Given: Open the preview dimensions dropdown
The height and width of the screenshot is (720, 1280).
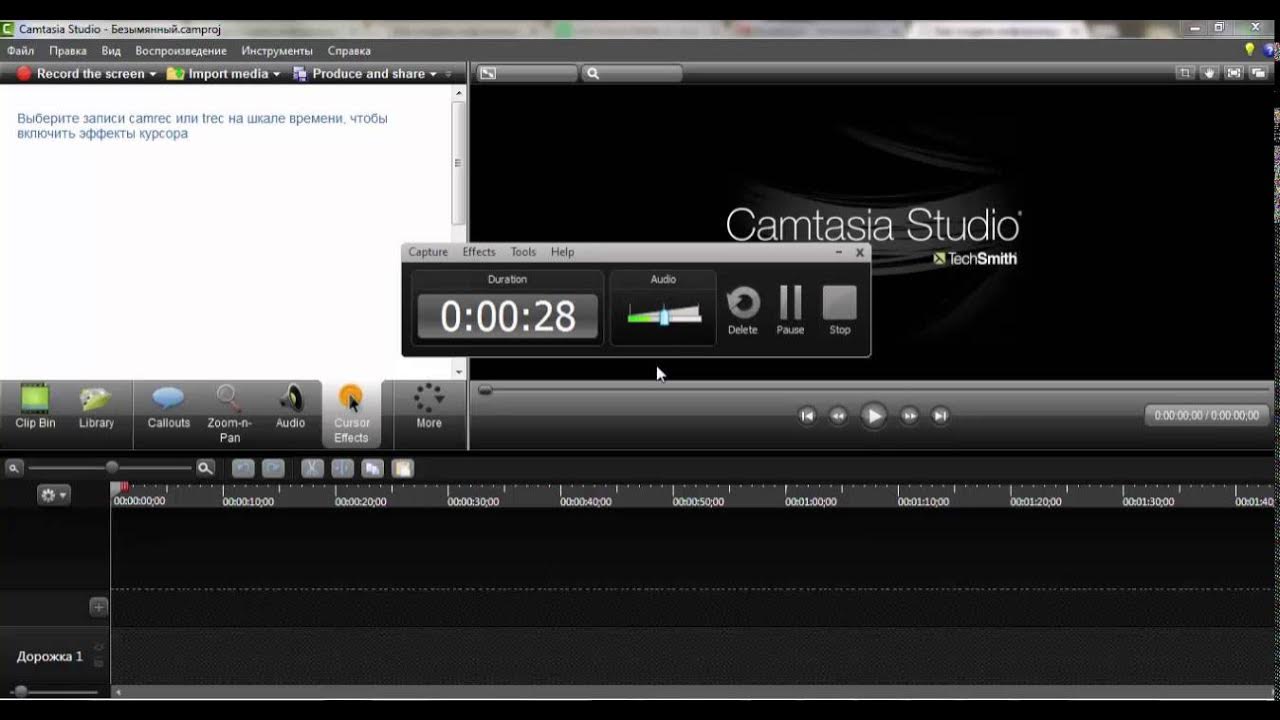Looking at the screenshot, I should [527, 73].
